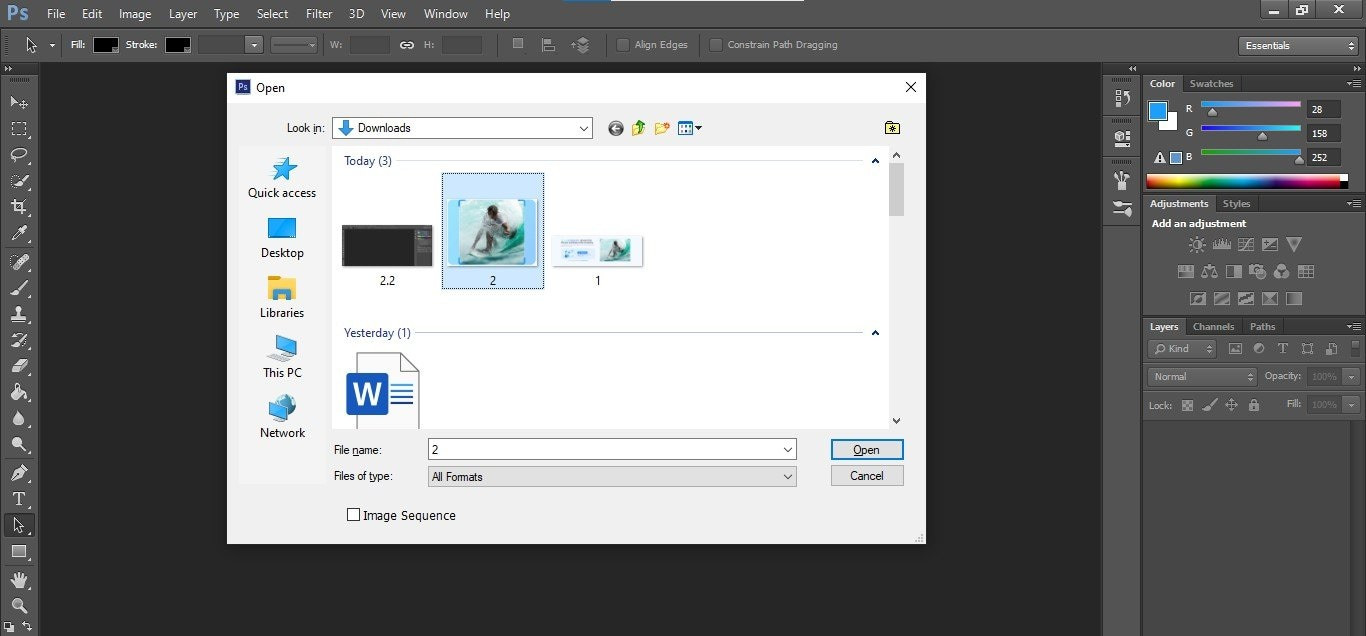The image size is (1366, 636).
Task: Toggle pixel layer filter in Layers
Action: click(x=1235, y=349)
